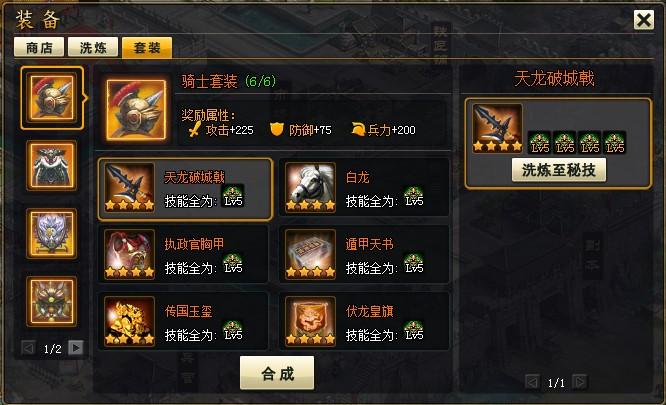Select the 天龙破城戟 halberd equipment entry
666x405 pixels.
(x=185, y=189)
